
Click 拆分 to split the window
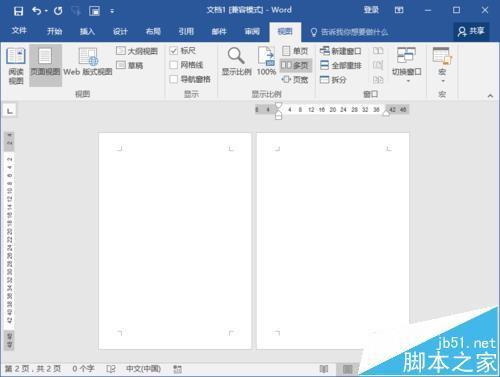click(333, 80)
